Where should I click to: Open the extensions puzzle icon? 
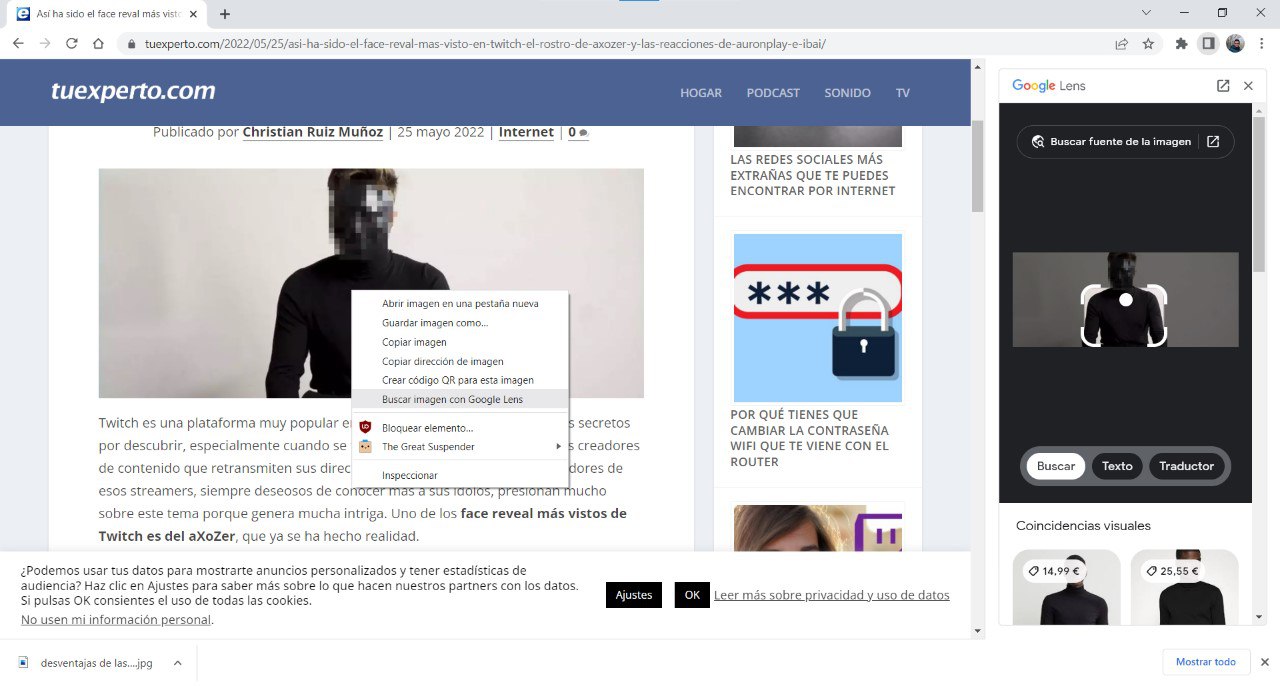[1181, 44]
